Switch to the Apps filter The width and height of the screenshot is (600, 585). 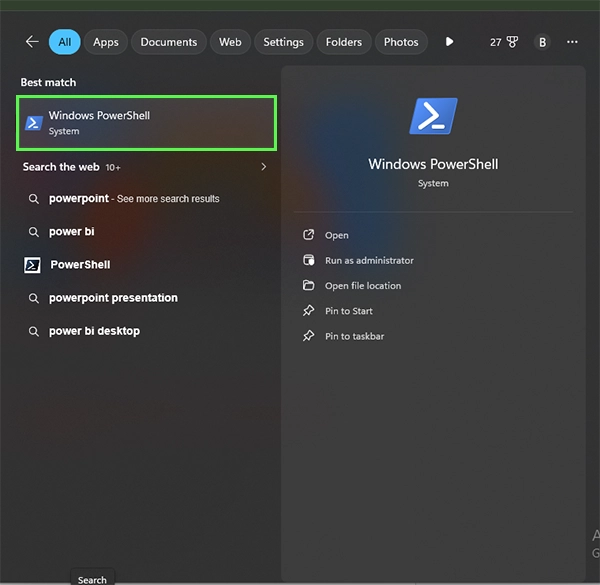click(106, 42)
